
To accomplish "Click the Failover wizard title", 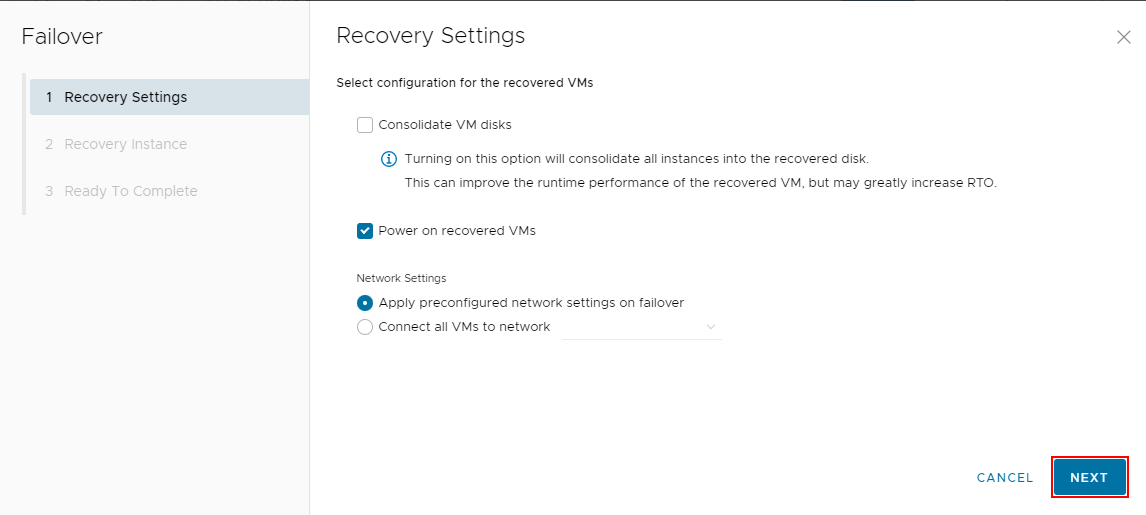I will 62,37.
